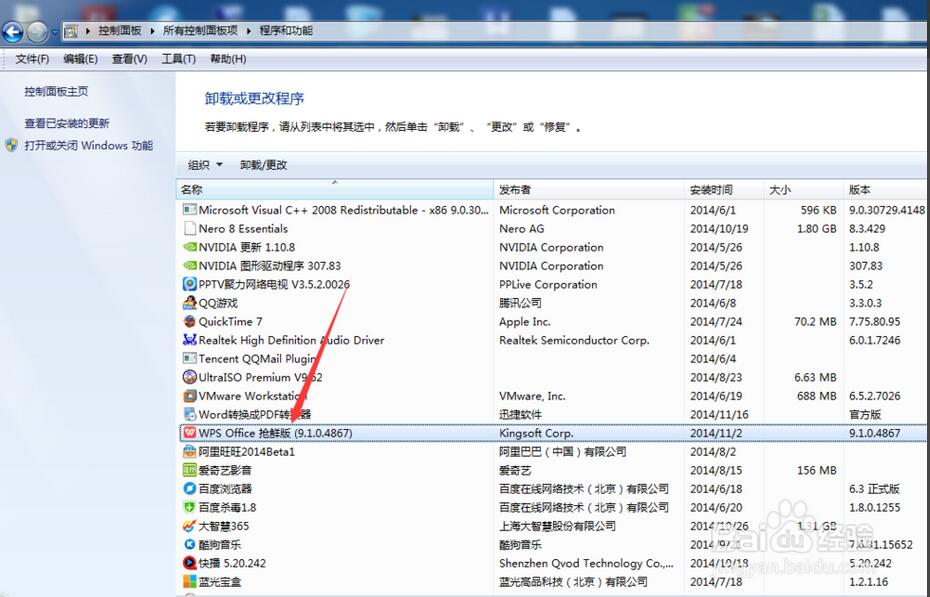Click publisher Apple Inc. cell

(x=525, y=321)
